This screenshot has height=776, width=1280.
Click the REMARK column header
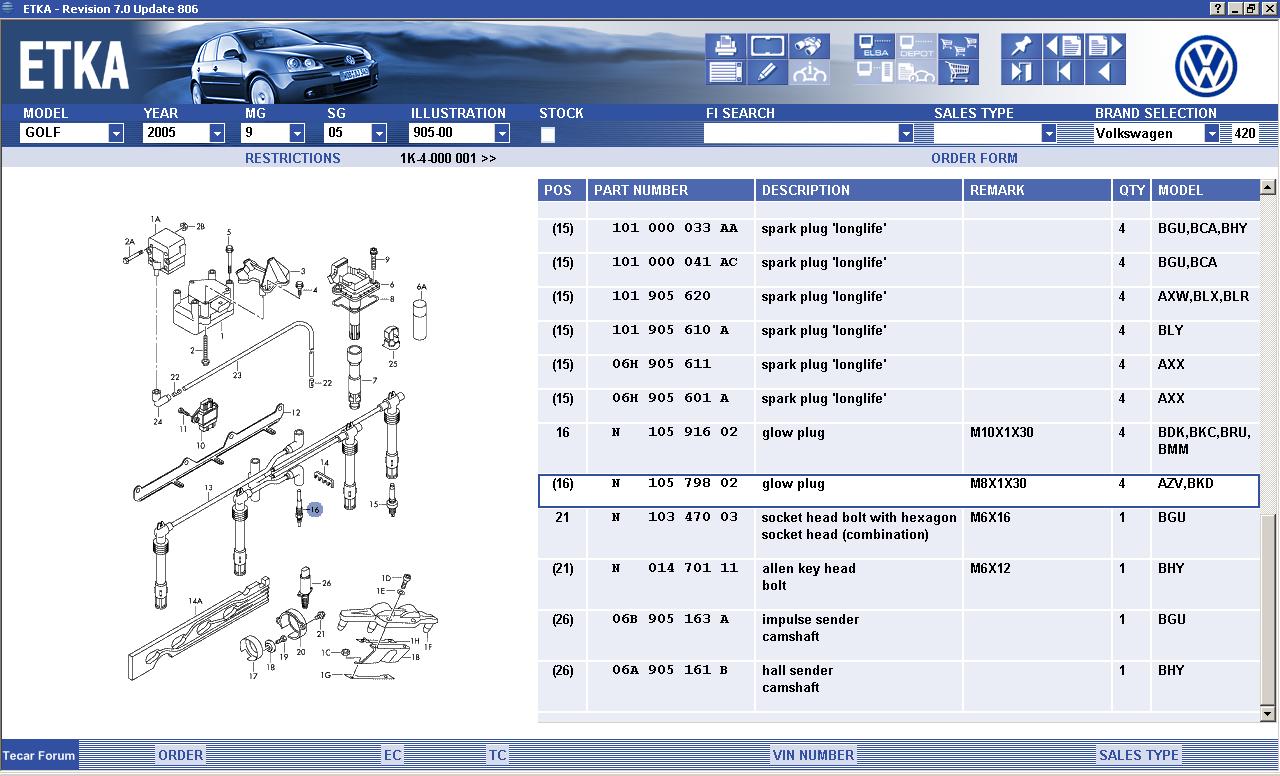point(1038,190)
